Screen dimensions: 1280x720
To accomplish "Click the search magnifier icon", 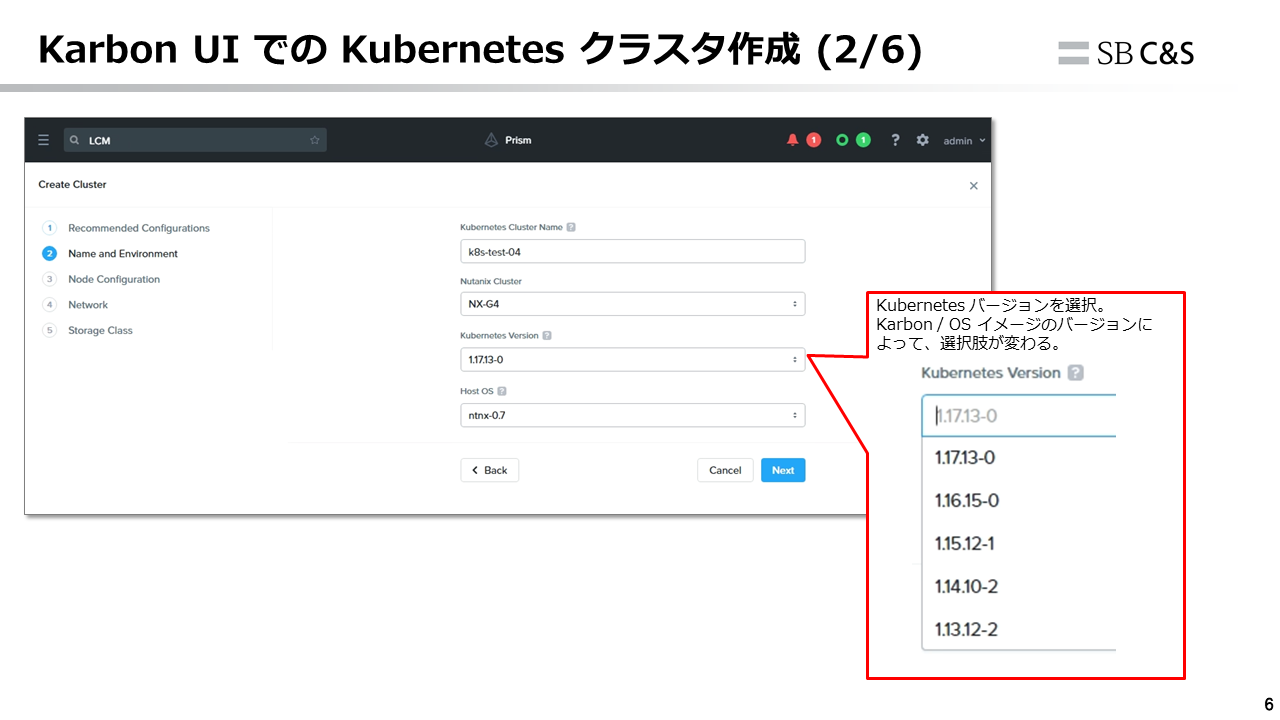I will pyautogui.click(x=75, y=140).
